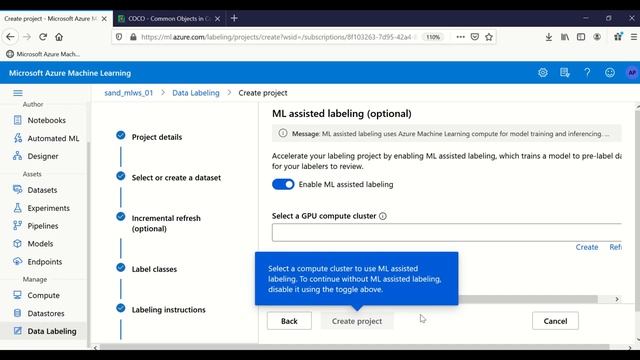Open the Endpoints sidebar icon
The width and height of the screenshot is (640, 360).
pyautogui.click(x=18, y=262)
